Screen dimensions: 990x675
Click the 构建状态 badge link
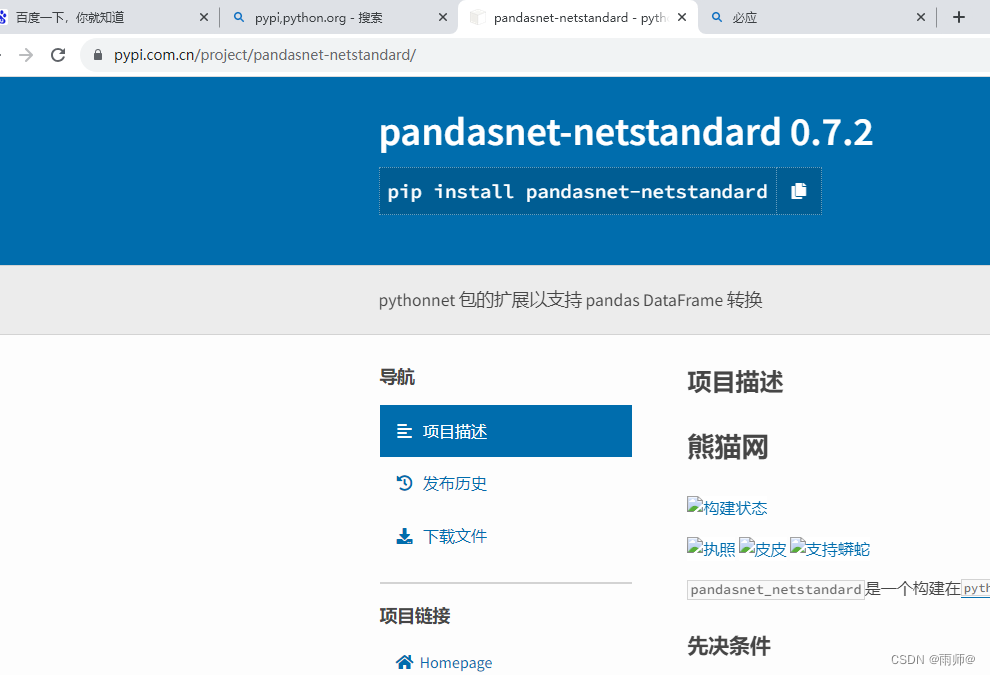(727, 507)
